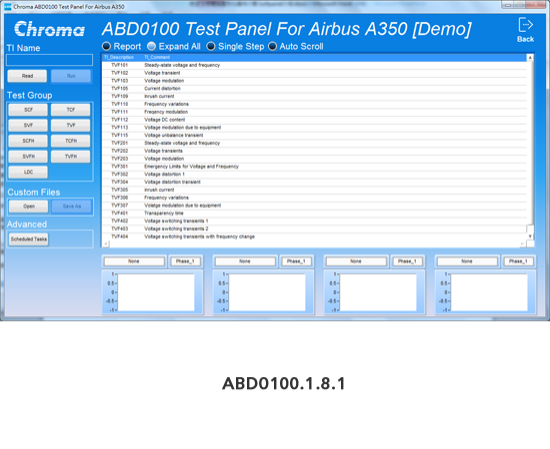Select row TVF109 Inrush current
Image resolution: width=550 pixels, height=449 pixels.
point(314,96)
